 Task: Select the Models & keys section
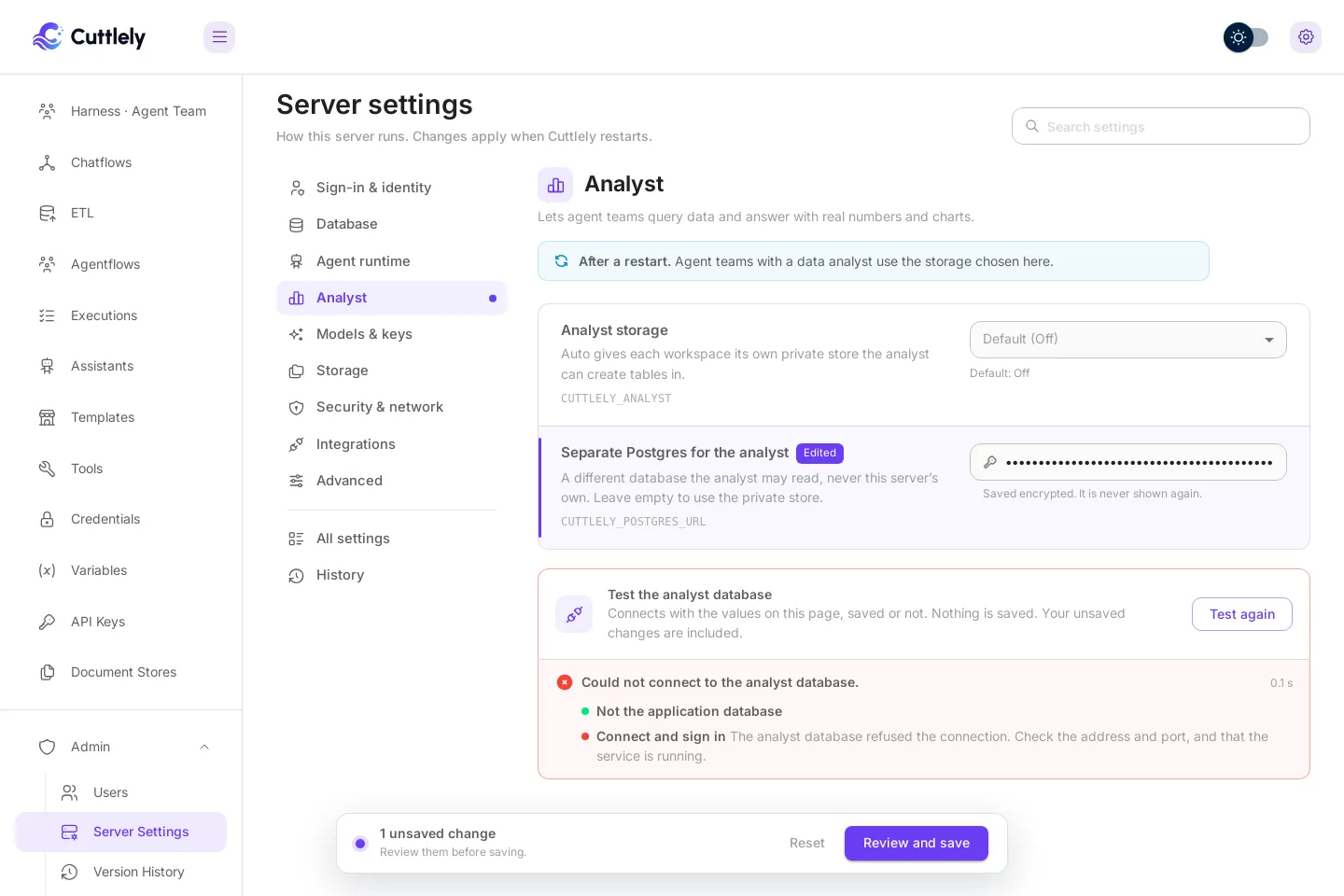pyautogui.click(x=392, y=334)
